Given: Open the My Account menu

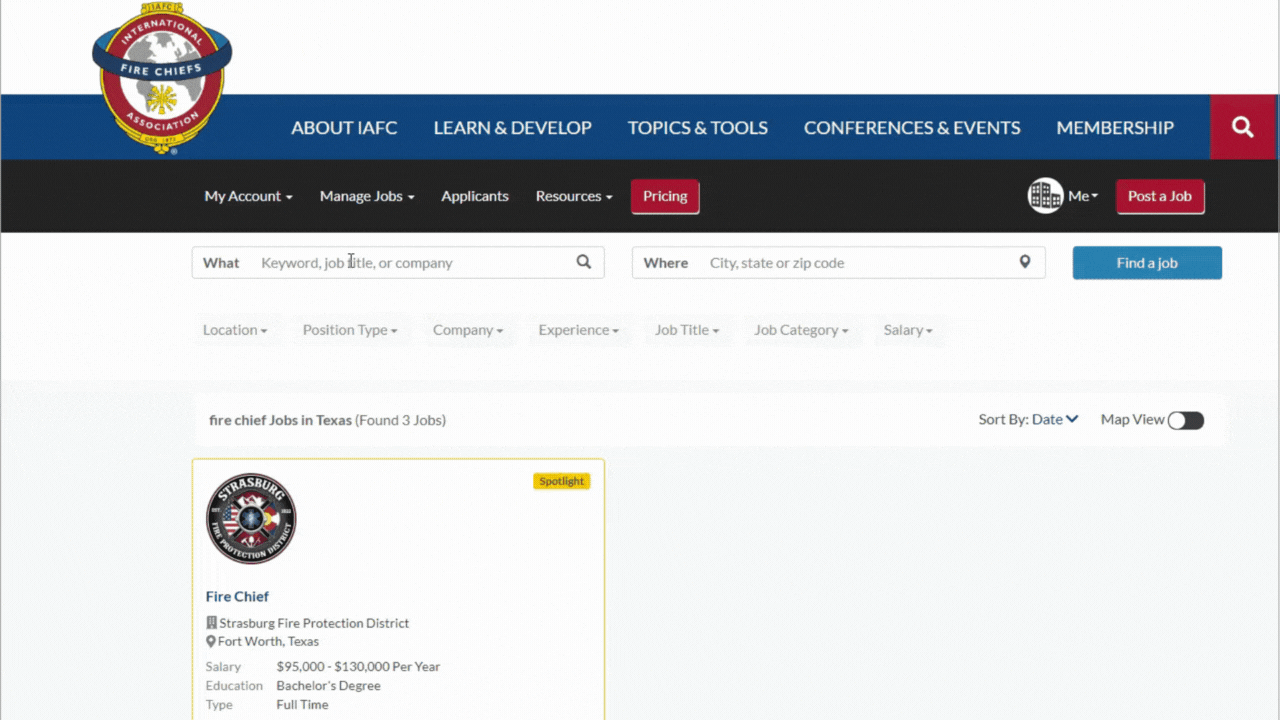Looking at the screenshot, I should tap(248, 196).
